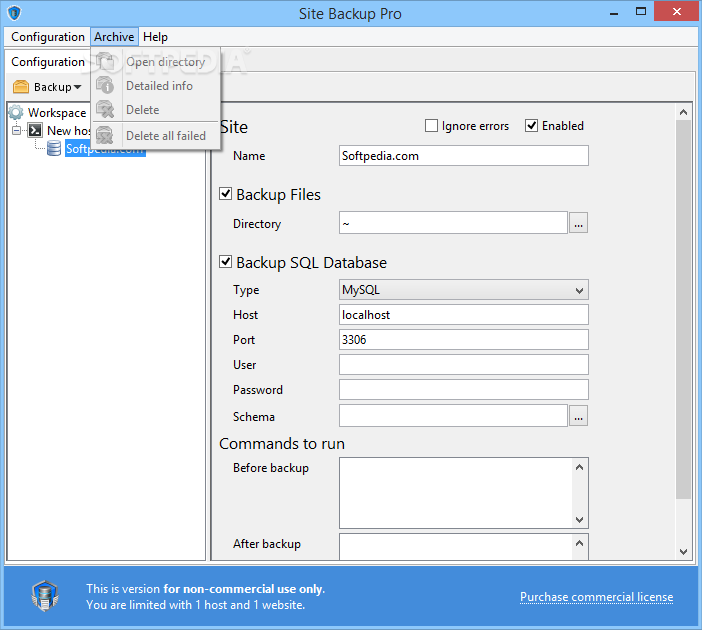
Task: Open the Configuration menu
Action: pyautogui.click(x=47, y=37)
